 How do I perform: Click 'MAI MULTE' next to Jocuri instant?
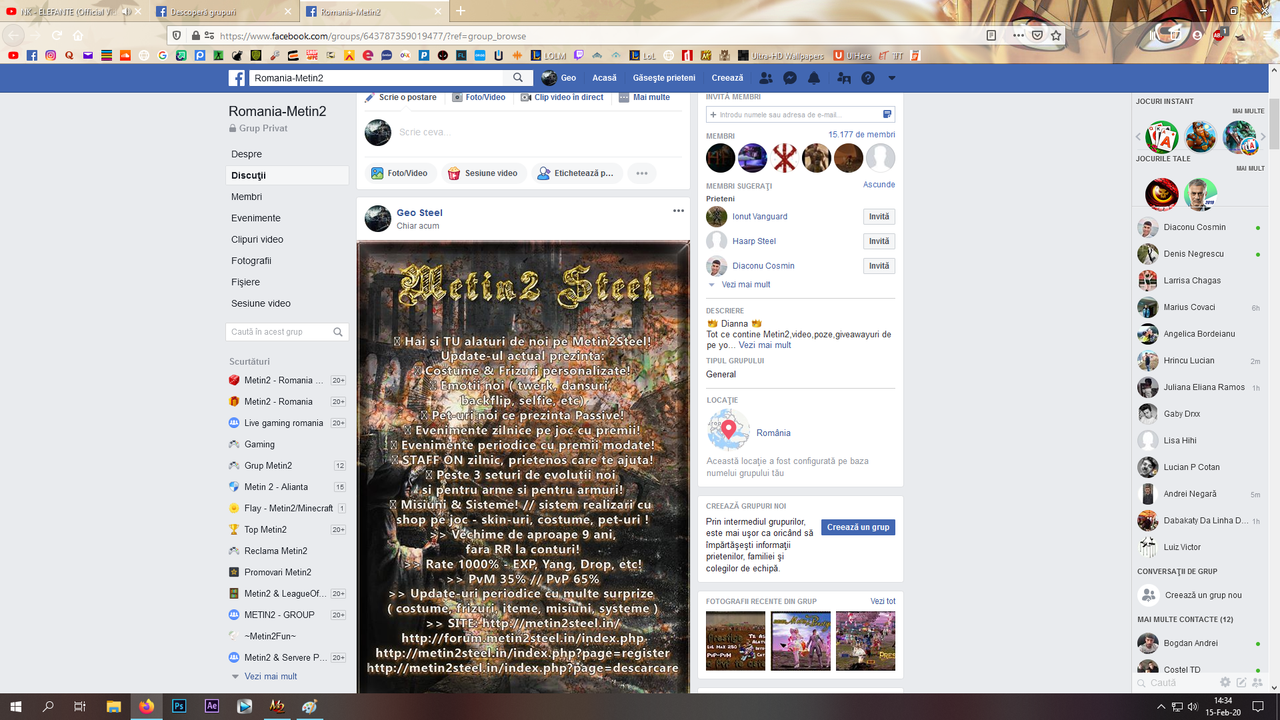pos(1248,111)
